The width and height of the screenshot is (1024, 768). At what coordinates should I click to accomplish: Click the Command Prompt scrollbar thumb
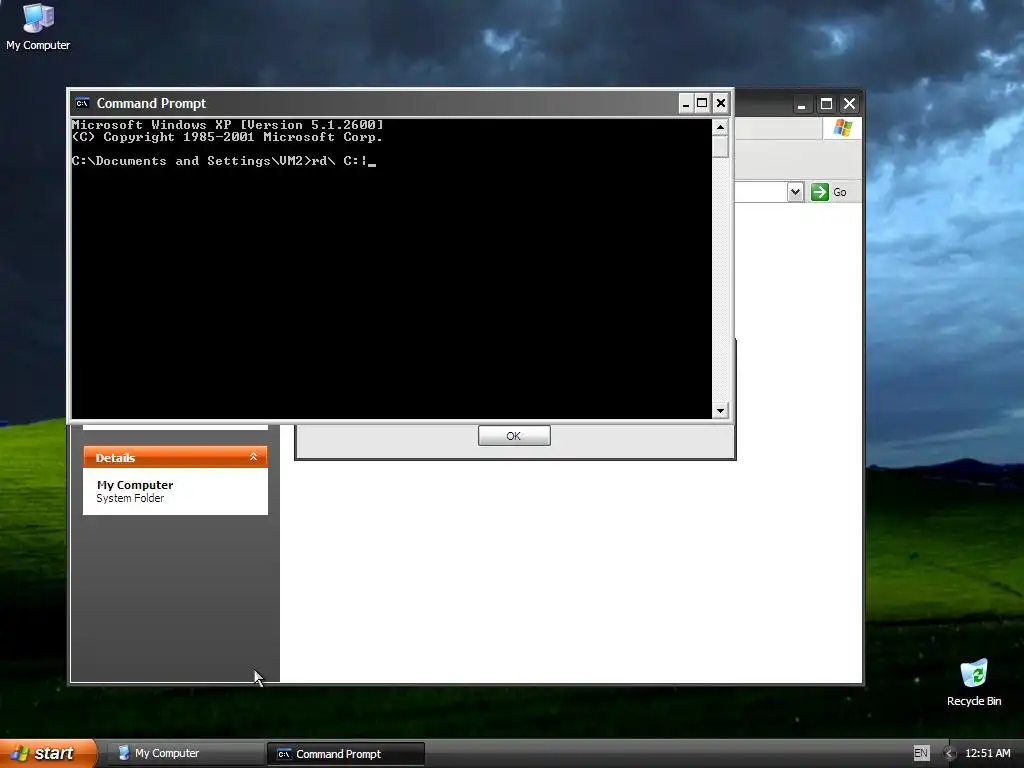(720, 146)
